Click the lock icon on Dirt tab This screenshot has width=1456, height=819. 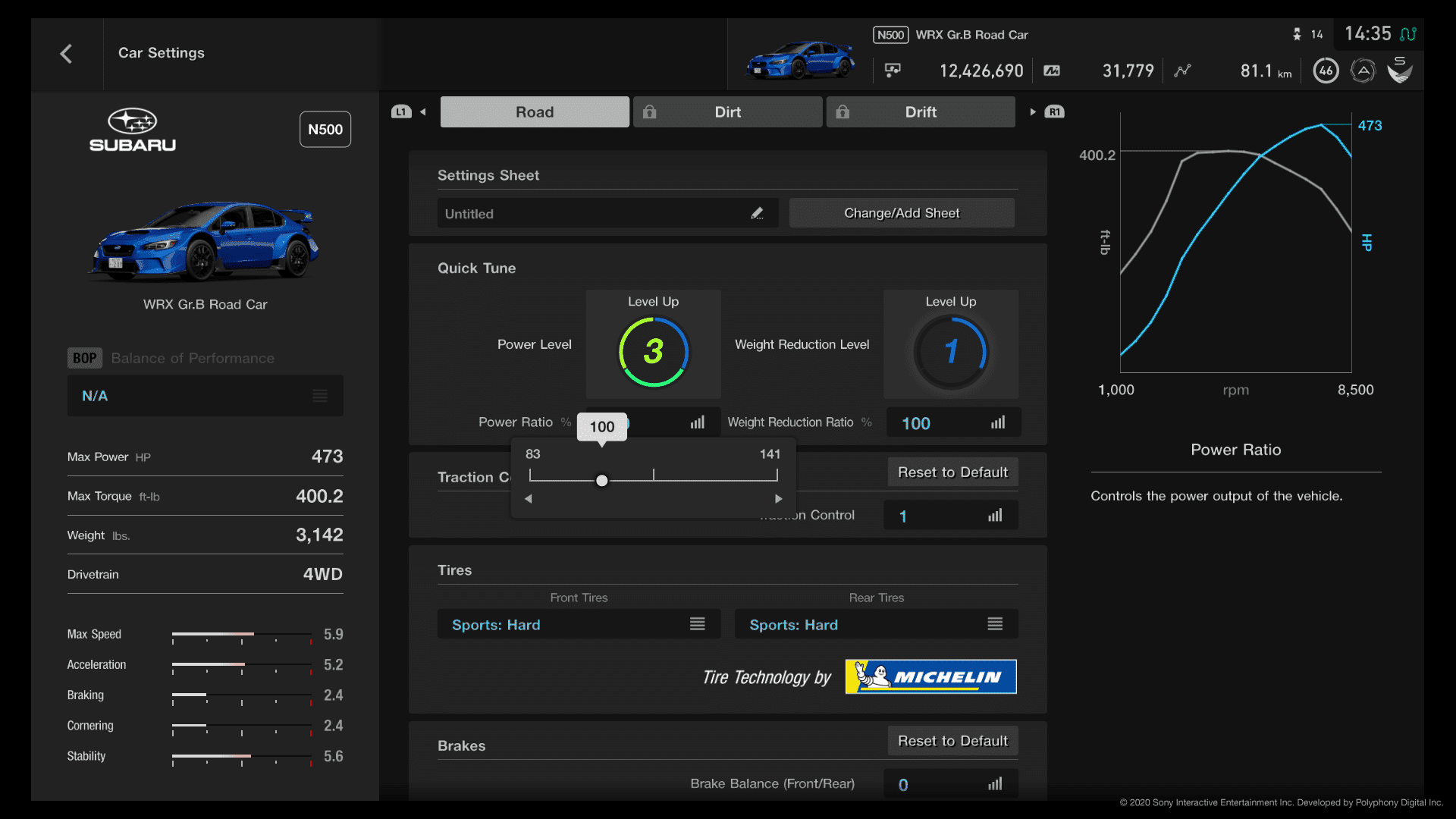coord(649,111)
